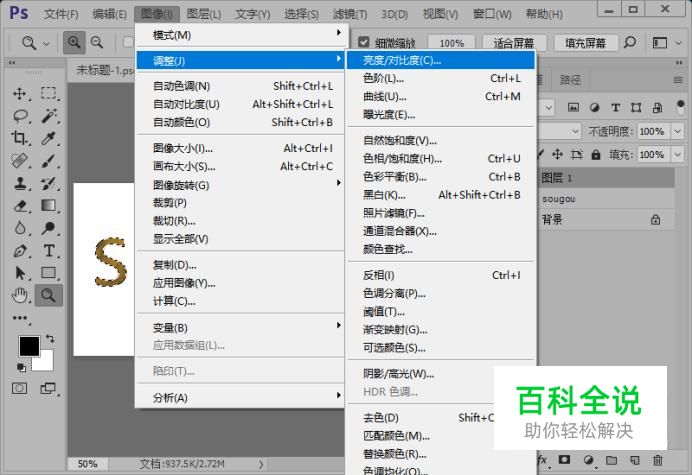
Task: Toggle Quick Mask mode icon
Action: 19,388
